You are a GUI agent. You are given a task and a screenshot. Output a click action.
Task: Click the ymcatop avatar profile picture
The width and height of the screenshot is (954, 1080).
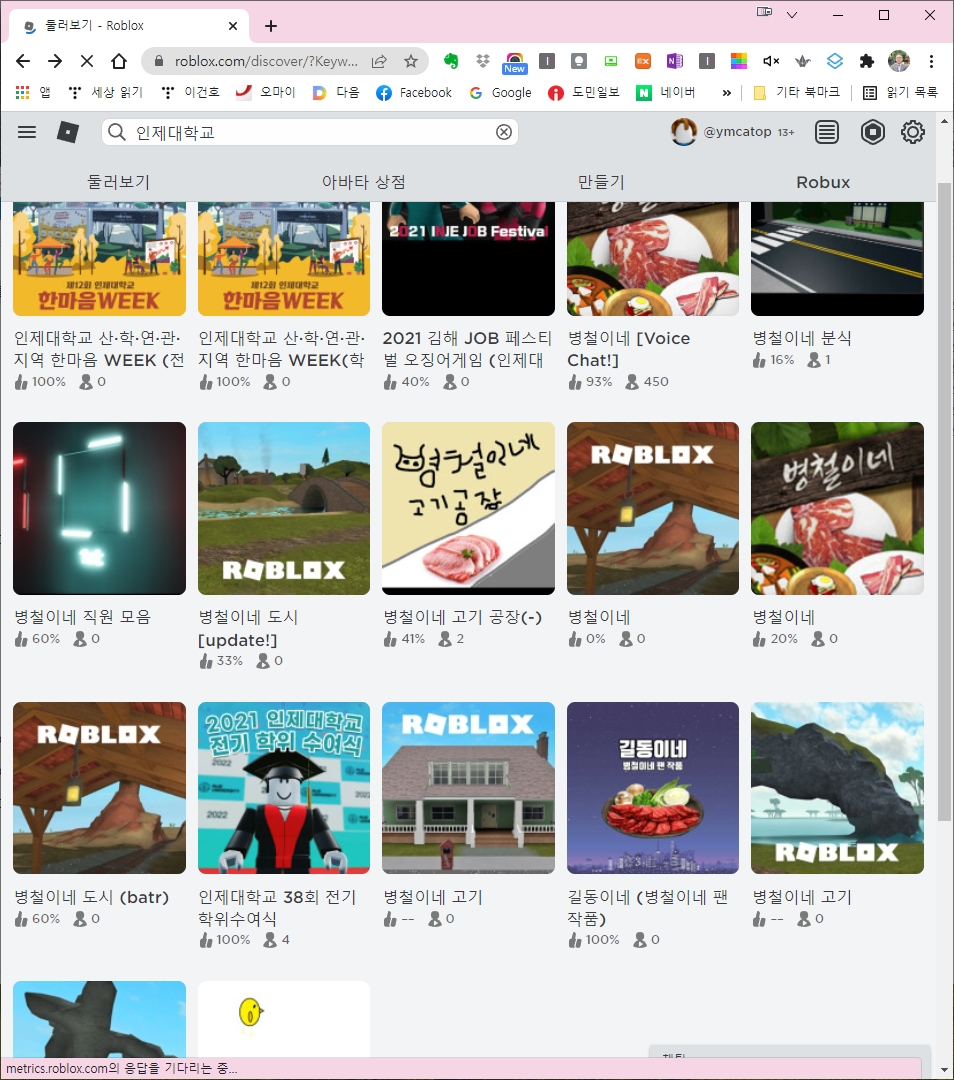click(x=684, y=132)
